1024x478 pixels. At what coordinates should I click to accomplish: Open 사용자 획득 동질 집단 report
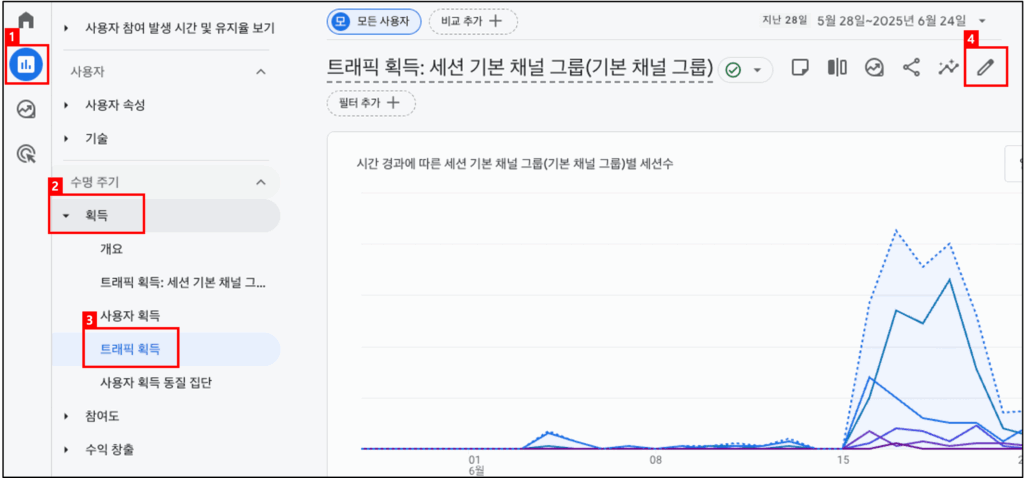pos(155,383)
